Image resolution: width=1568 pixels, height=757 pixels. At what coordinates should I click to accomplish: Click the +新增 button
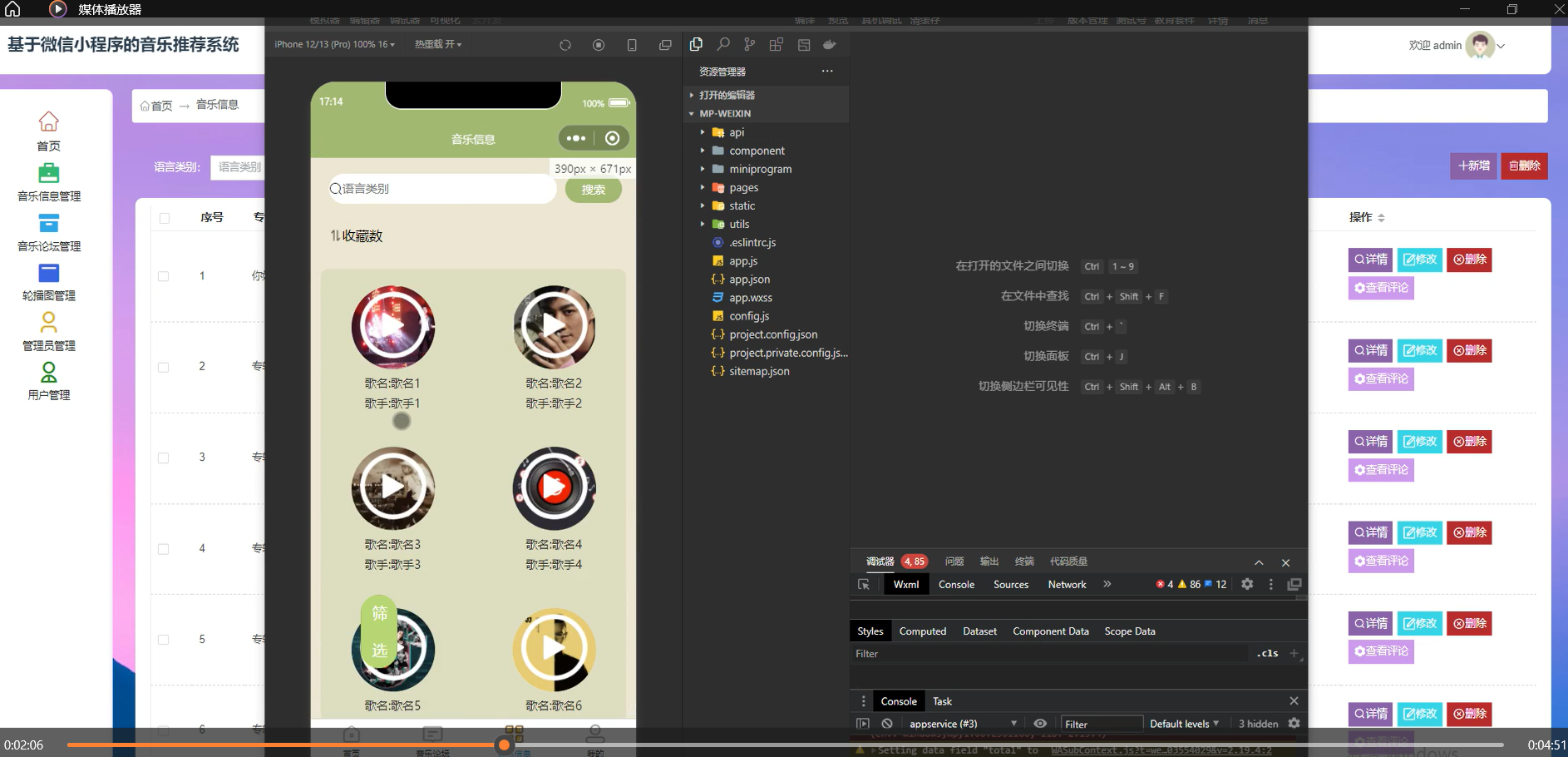(x=1474, y=166)
